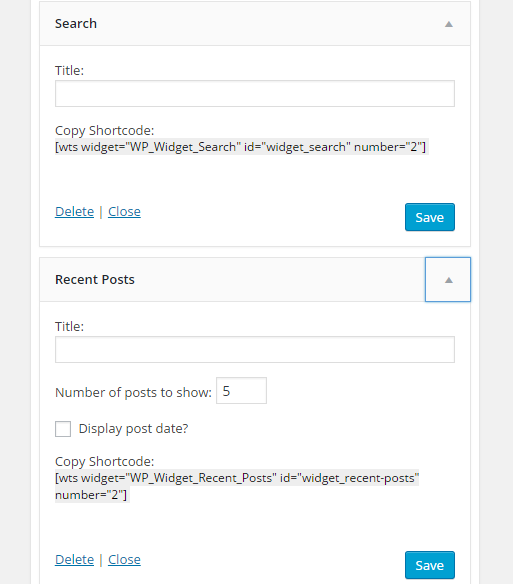Click the number of posts input box

pos(241,390)
